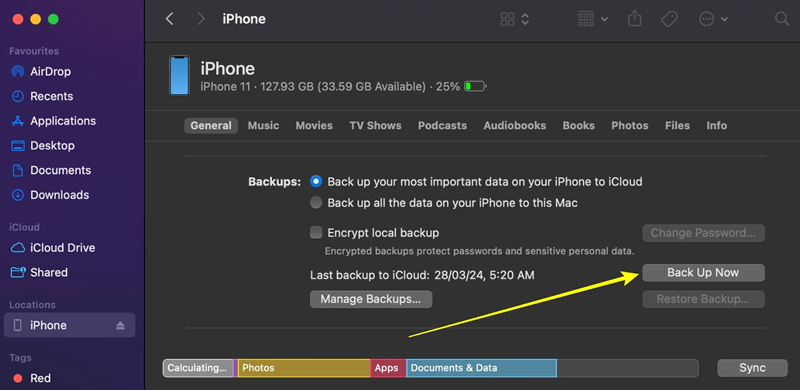Click the icon view grid button

(x=507, y=19)
